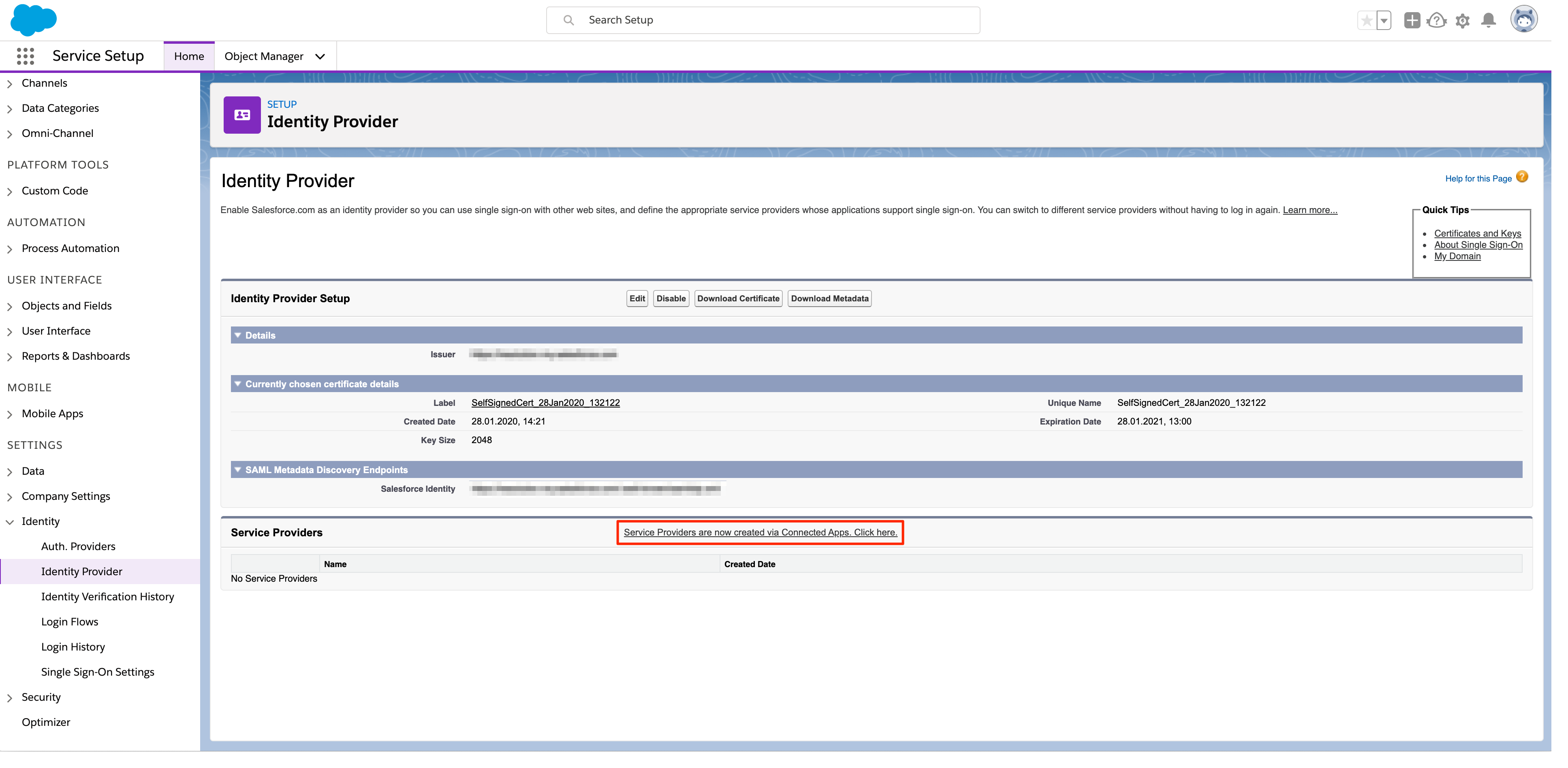Click the Identity Provider purple header icon

tap(242, 115)
